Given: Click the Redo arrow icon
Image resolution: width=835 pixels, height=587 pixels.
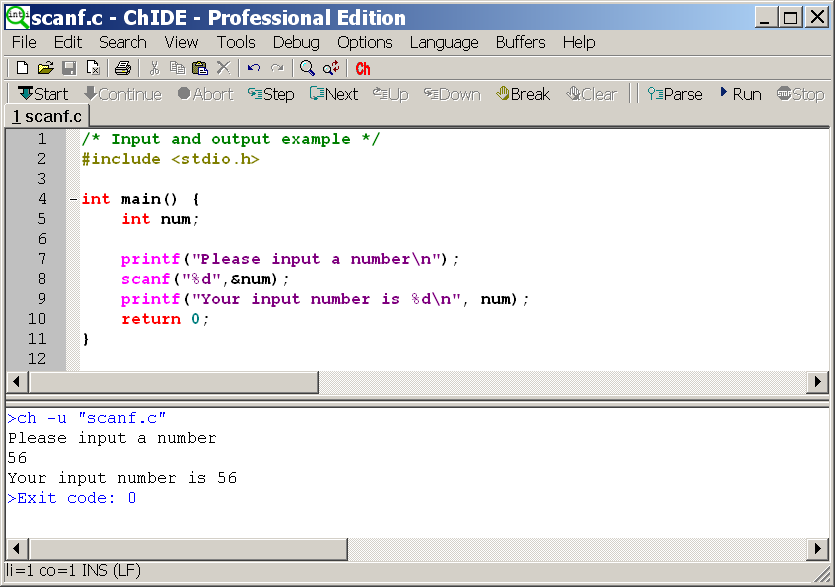Looking at the screenshot, I should click(x=277, y=68).
